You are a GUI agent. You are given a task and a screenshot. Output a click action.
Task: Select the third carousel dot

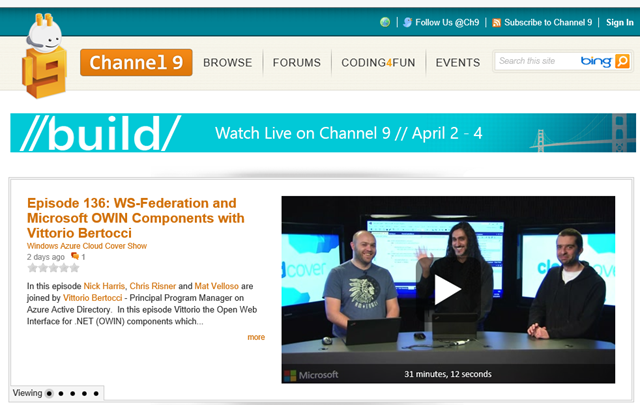pyautogui.click(x=73, y=394)
